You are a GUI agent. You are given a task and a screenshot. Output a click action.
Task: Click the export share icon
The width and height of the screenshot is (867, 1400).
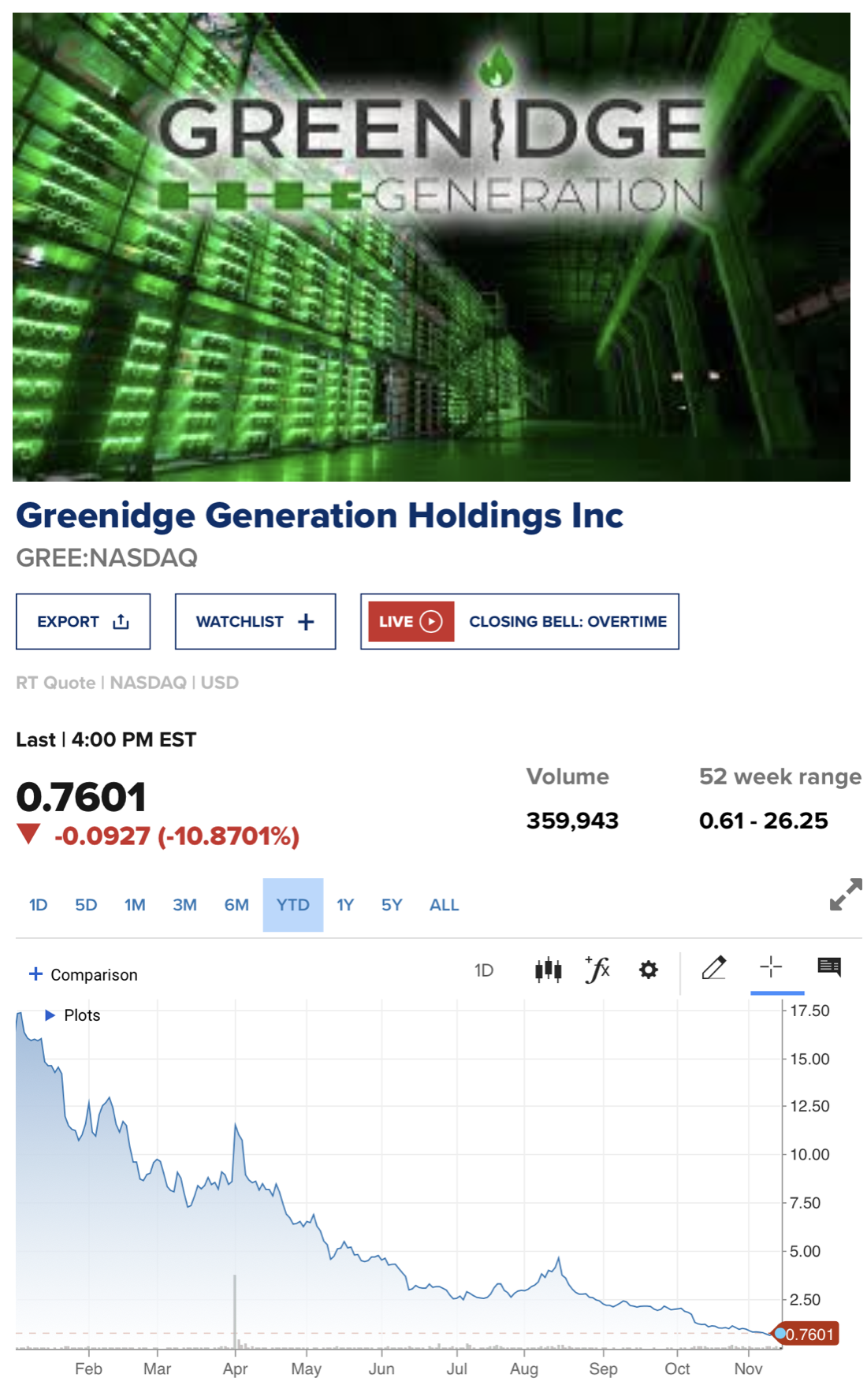121,622
